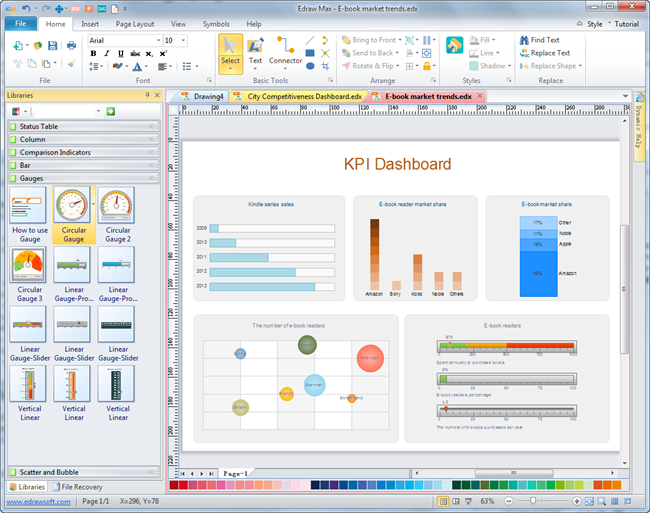Activate the Select tool in Basic Tools
The width and height of the screenshot is (650, 513).
[230, 53]
